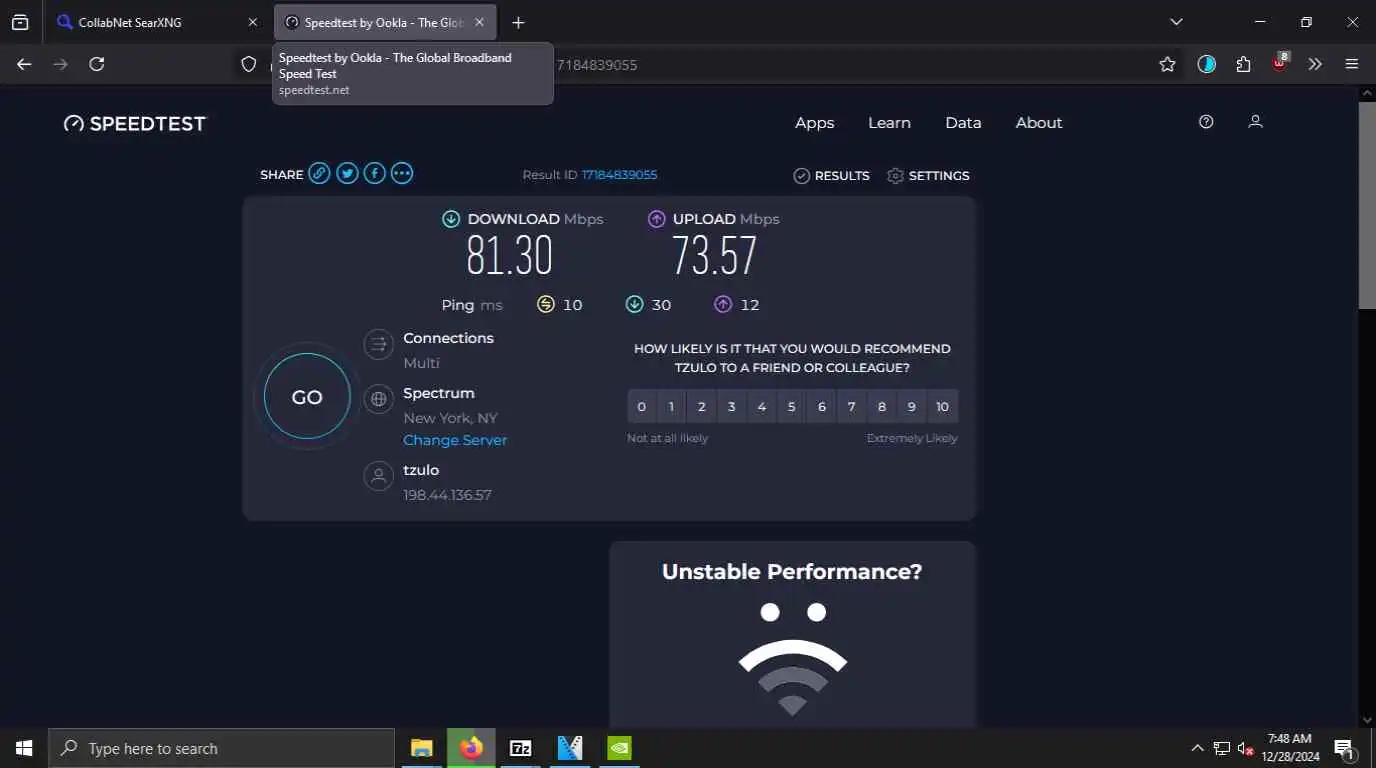Click the upload arrow icon
1376x768 pixels.
[x=657, y=219]
